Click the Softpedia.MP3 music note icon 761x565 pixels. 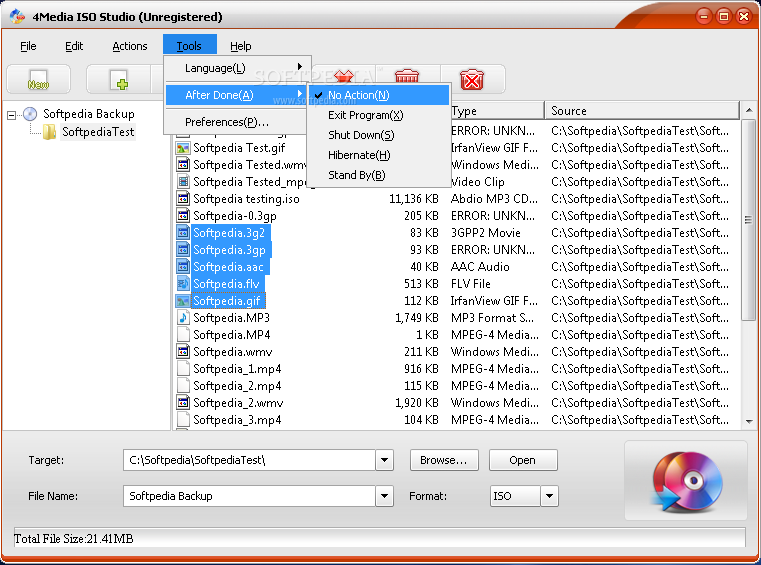click(x=183, y=318)
